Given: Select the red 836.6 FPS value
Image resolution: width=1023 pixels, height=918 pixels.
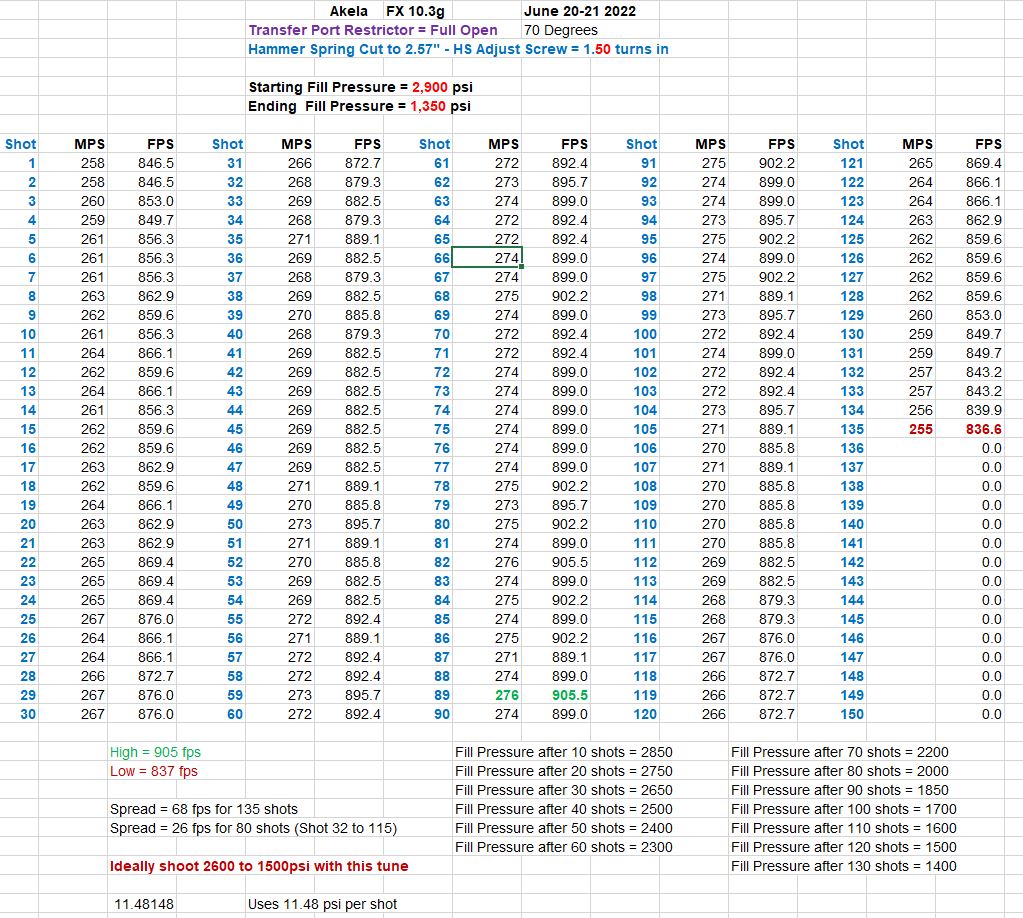Looking at the screenshot, I should pyautogui.click(x=984, y=429).
